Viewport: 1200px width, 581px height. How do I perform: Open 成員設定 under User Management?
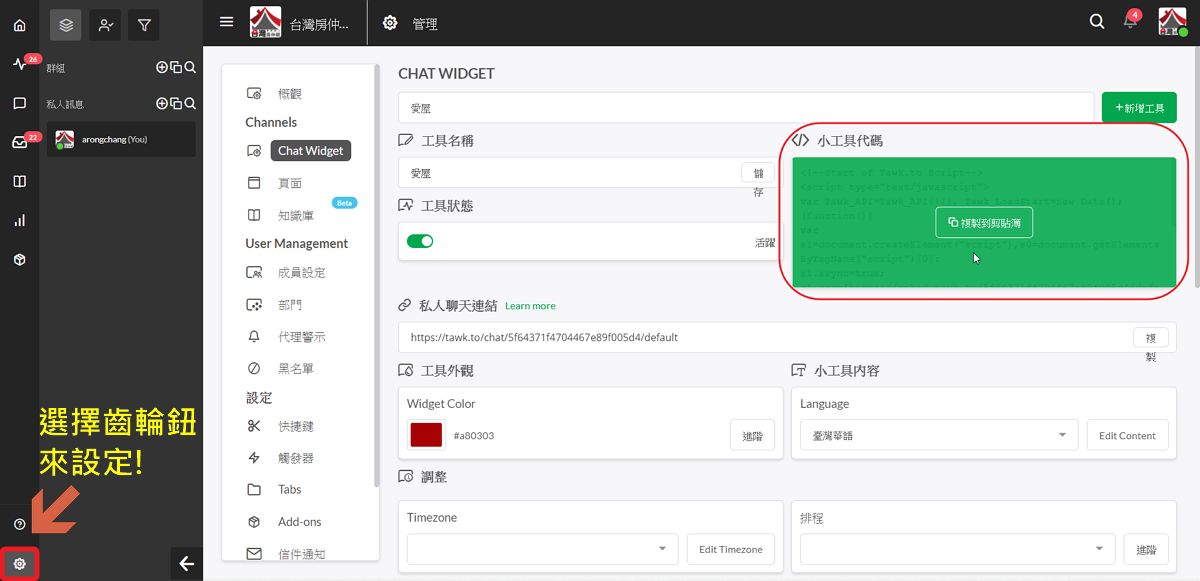[x=301, y=273]
